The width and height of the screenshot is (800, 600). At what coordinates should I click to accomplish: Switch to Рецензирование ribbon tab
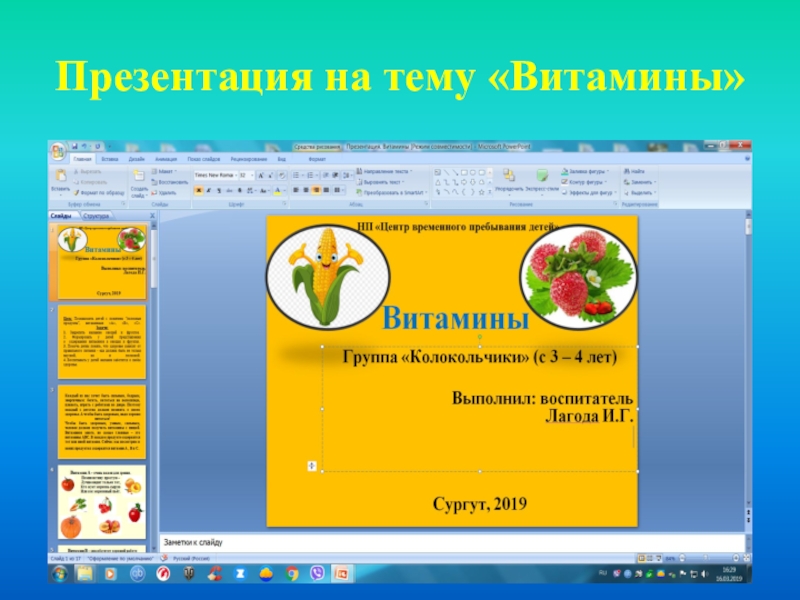pyautogui.click(x=248, y=159)
